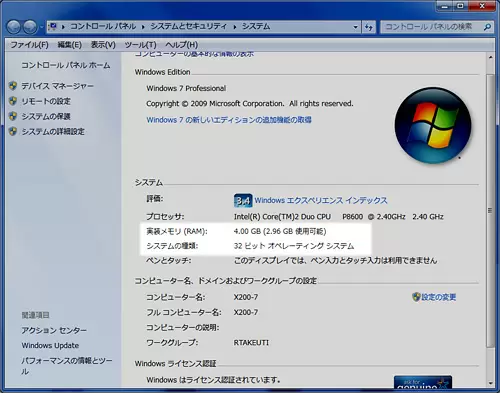Open the ファイル(F) menu

[x=29, y=45]
